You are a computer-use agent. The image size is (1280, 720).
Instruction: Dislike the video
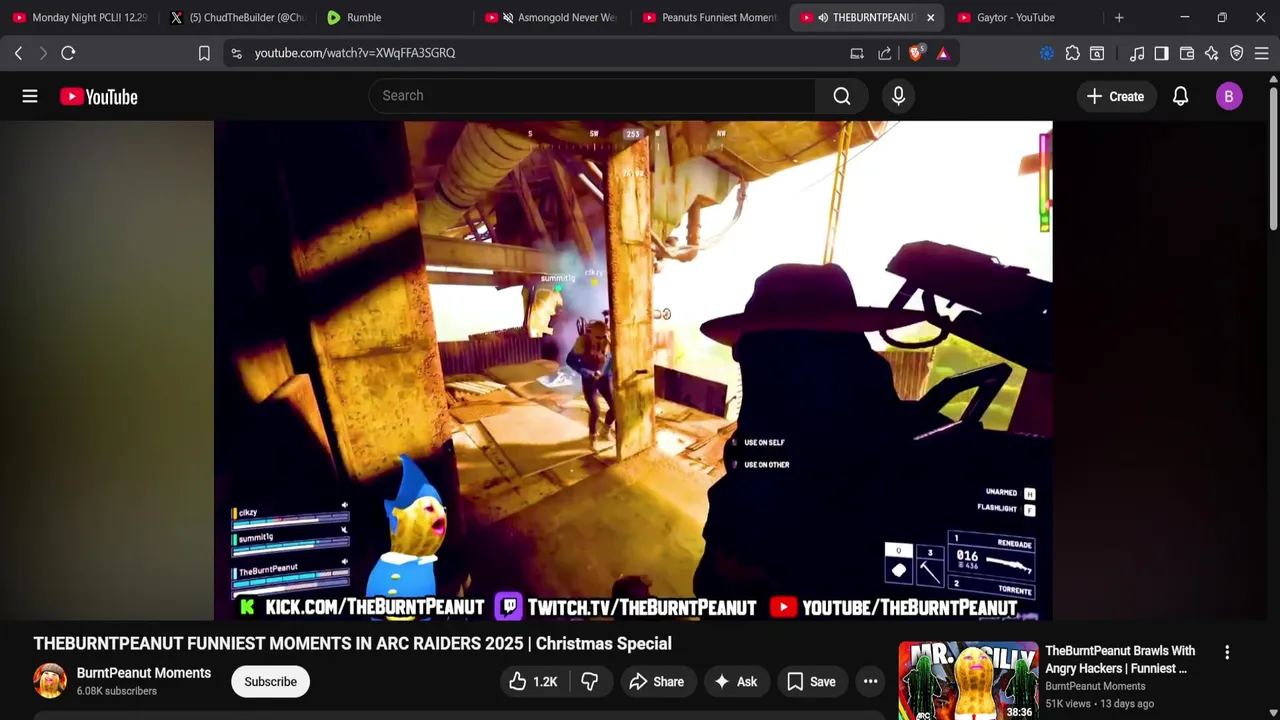pos(590,682)
